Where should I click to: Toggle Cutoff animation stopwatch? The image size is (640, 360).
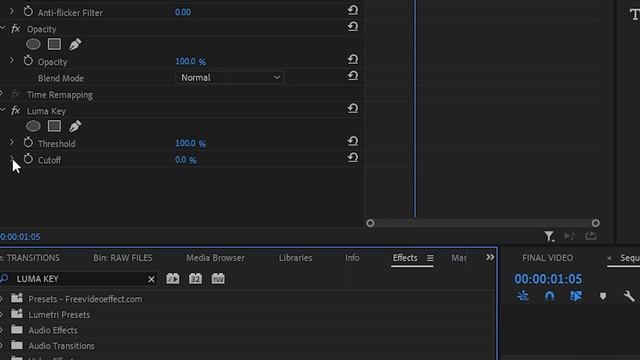[x=28, y=159]
